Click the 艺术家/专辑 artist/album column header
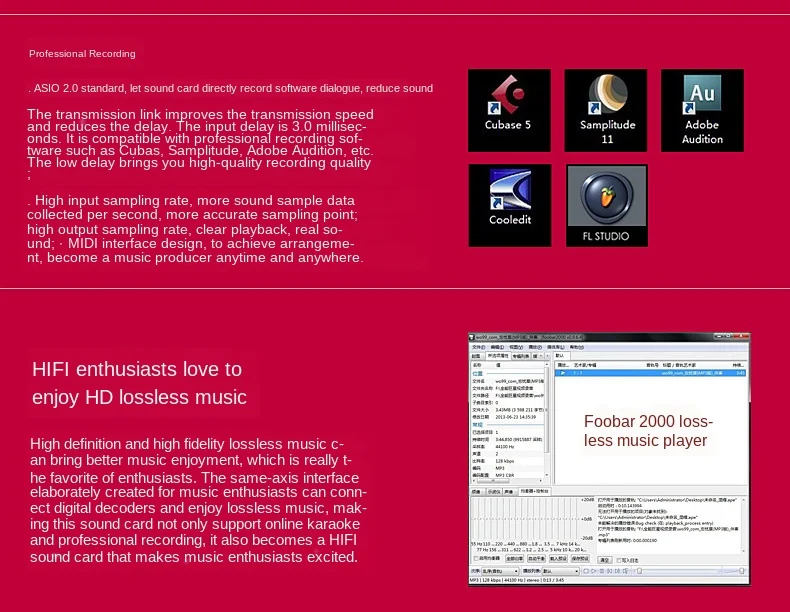 pyautogui.click(x=585, y=365)
